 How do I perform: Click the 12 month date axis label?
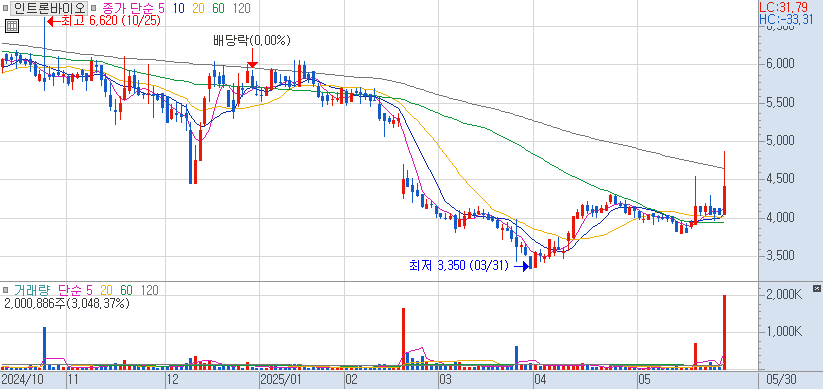(x=173, y=380)
